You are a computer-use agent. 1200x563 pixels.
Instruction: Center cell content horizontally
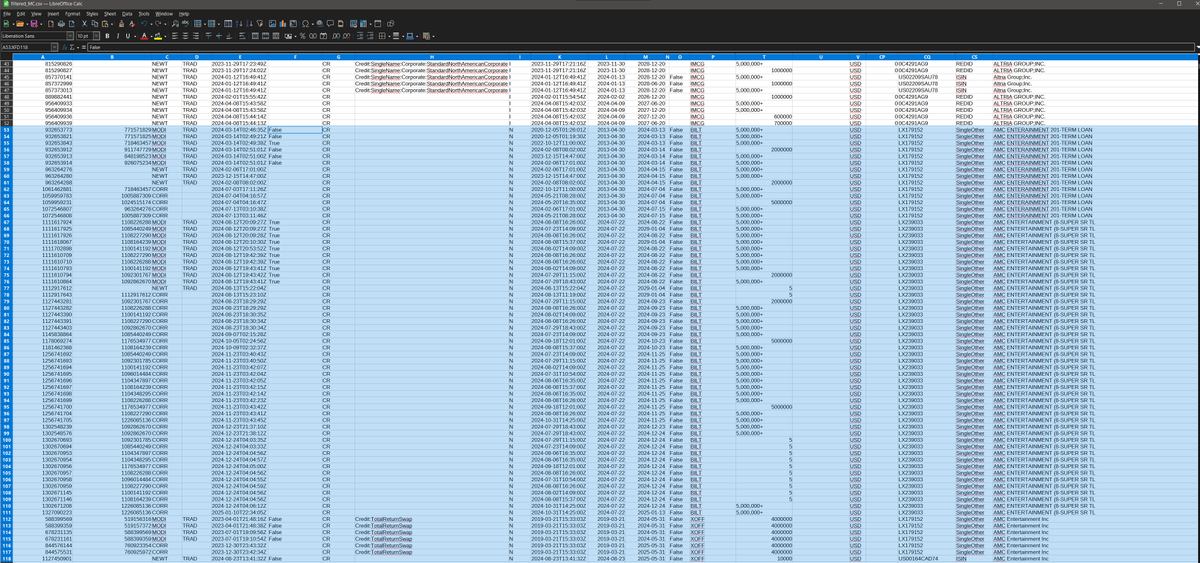[185, 36]
